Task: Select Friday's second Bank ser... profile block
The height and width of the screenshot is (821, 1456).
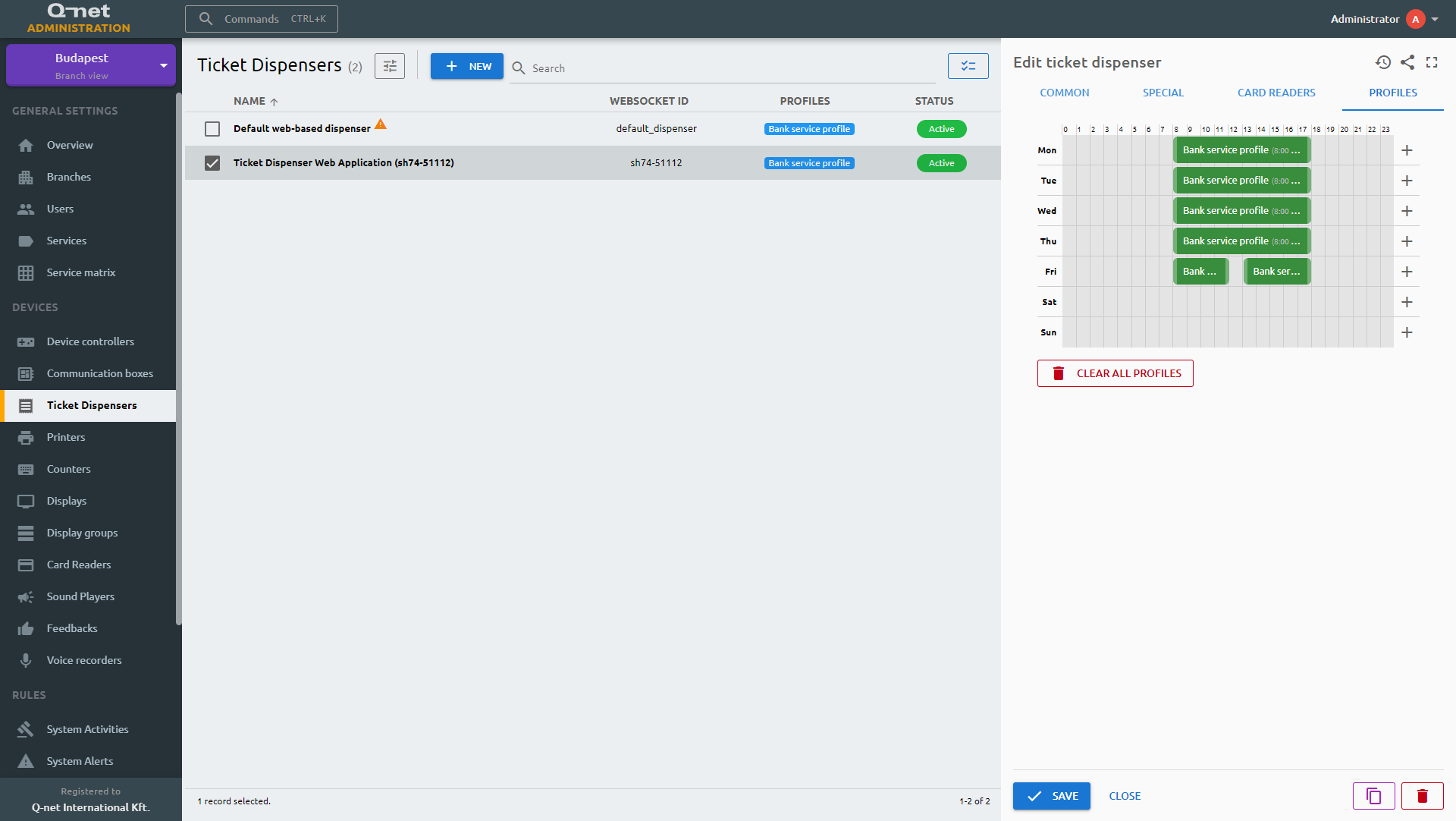Action: (x=1277, y=272)
